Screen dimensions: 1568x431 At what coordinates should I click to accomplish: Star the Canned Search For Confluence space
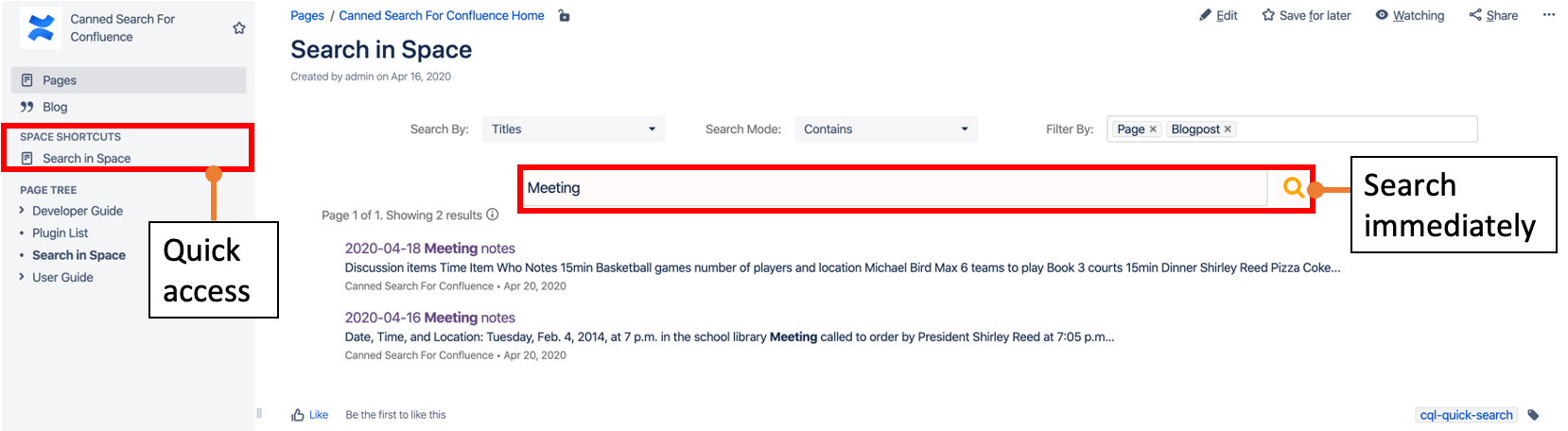pyautogui.click(x=239, y=28)
